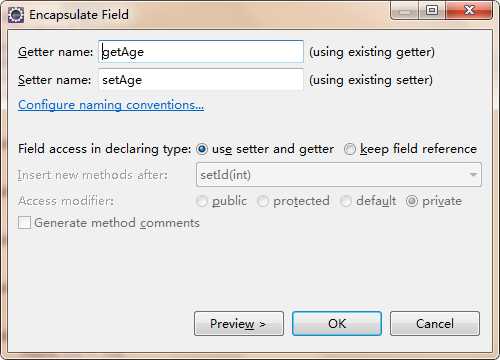Screen dimensions: 500x360
Task: Choose the public access modifier
Action: pos(202,201)
